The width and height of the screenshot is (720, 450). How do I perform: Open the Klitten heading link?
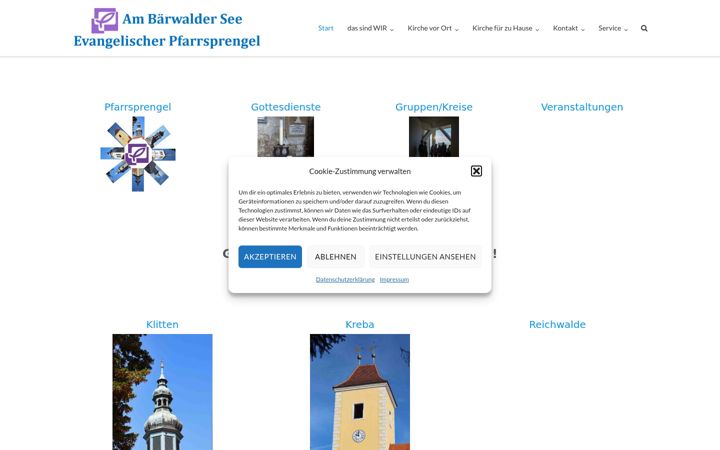click(x=162, y=324)
